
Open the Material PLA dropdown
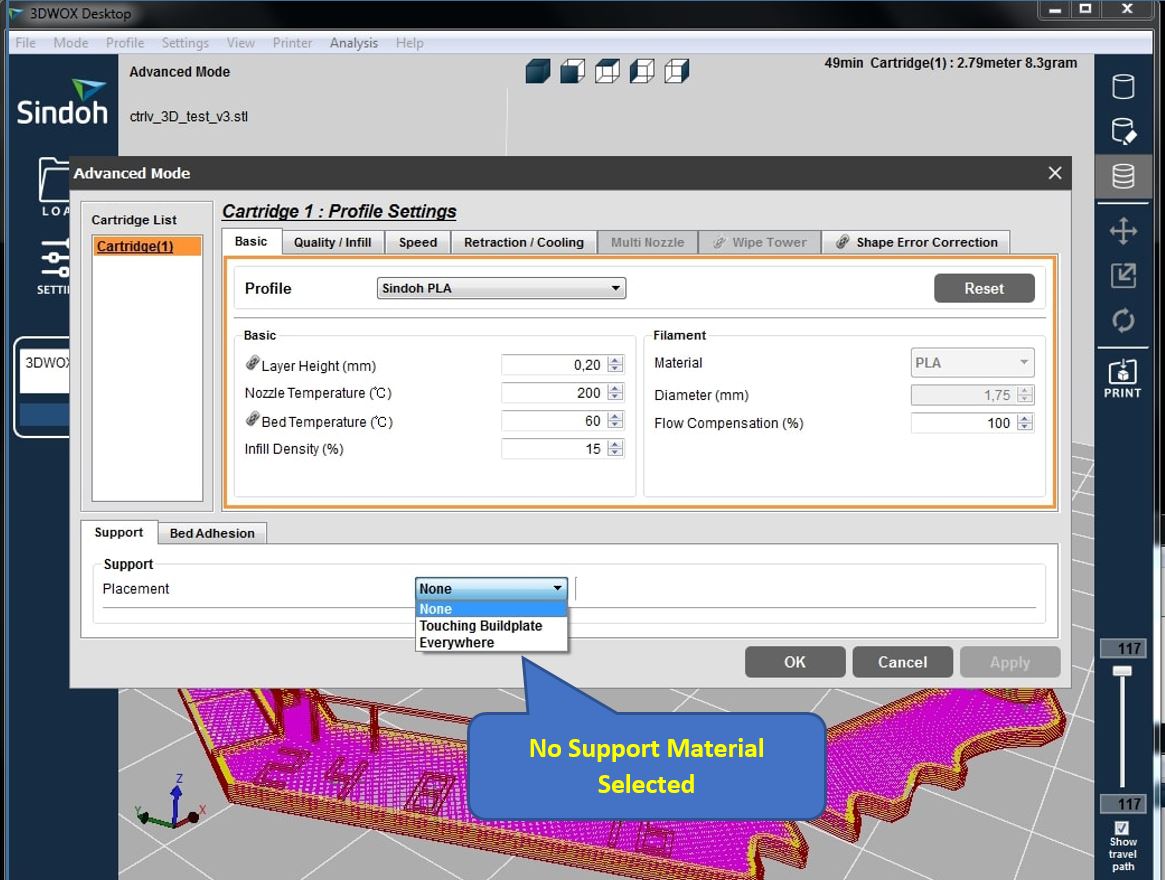coord(972,363)
